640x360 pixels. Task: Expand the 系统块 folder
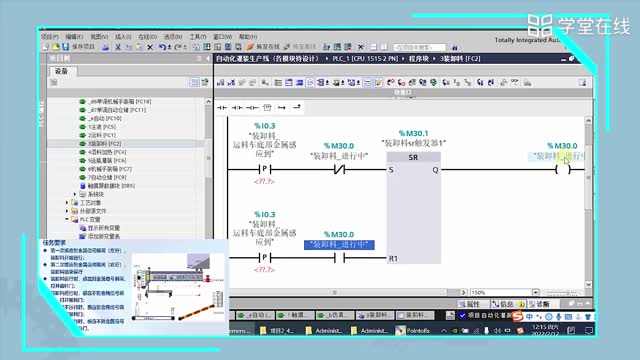(75, 194)
